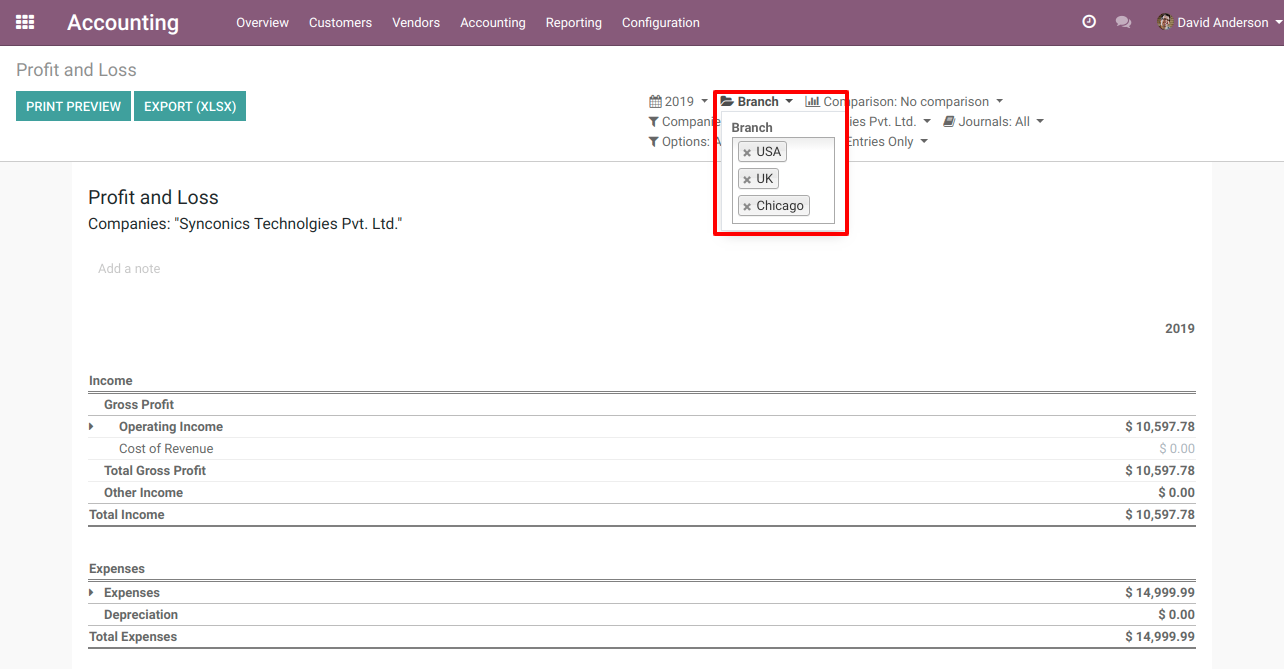Open the Reporting menu
1284x669 pixels.
[x=573, y=23]
